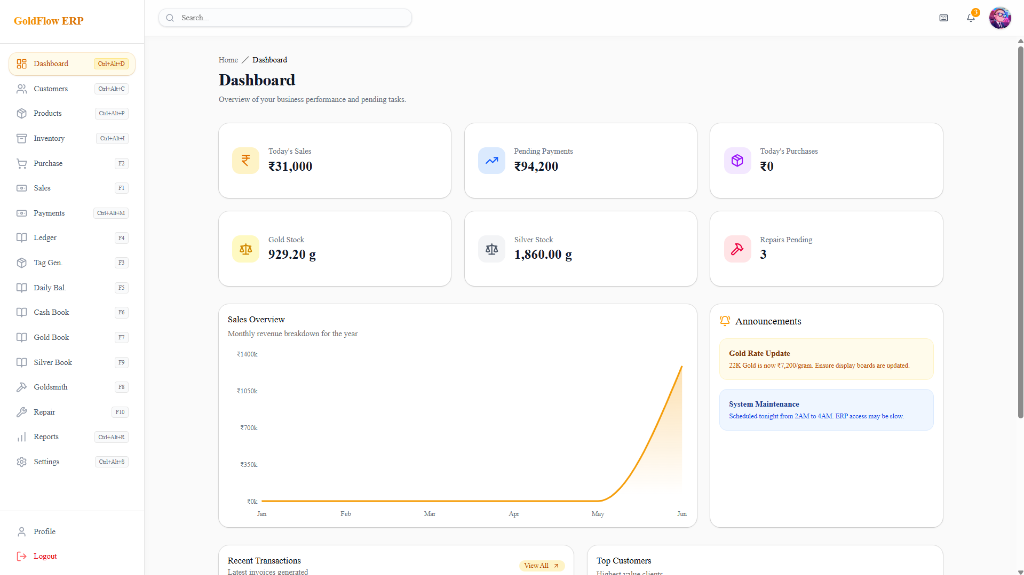Click the Cash Book icon
Viewport: 1024px width, 575px height.
pyautogui.click(x=22, y=312)
